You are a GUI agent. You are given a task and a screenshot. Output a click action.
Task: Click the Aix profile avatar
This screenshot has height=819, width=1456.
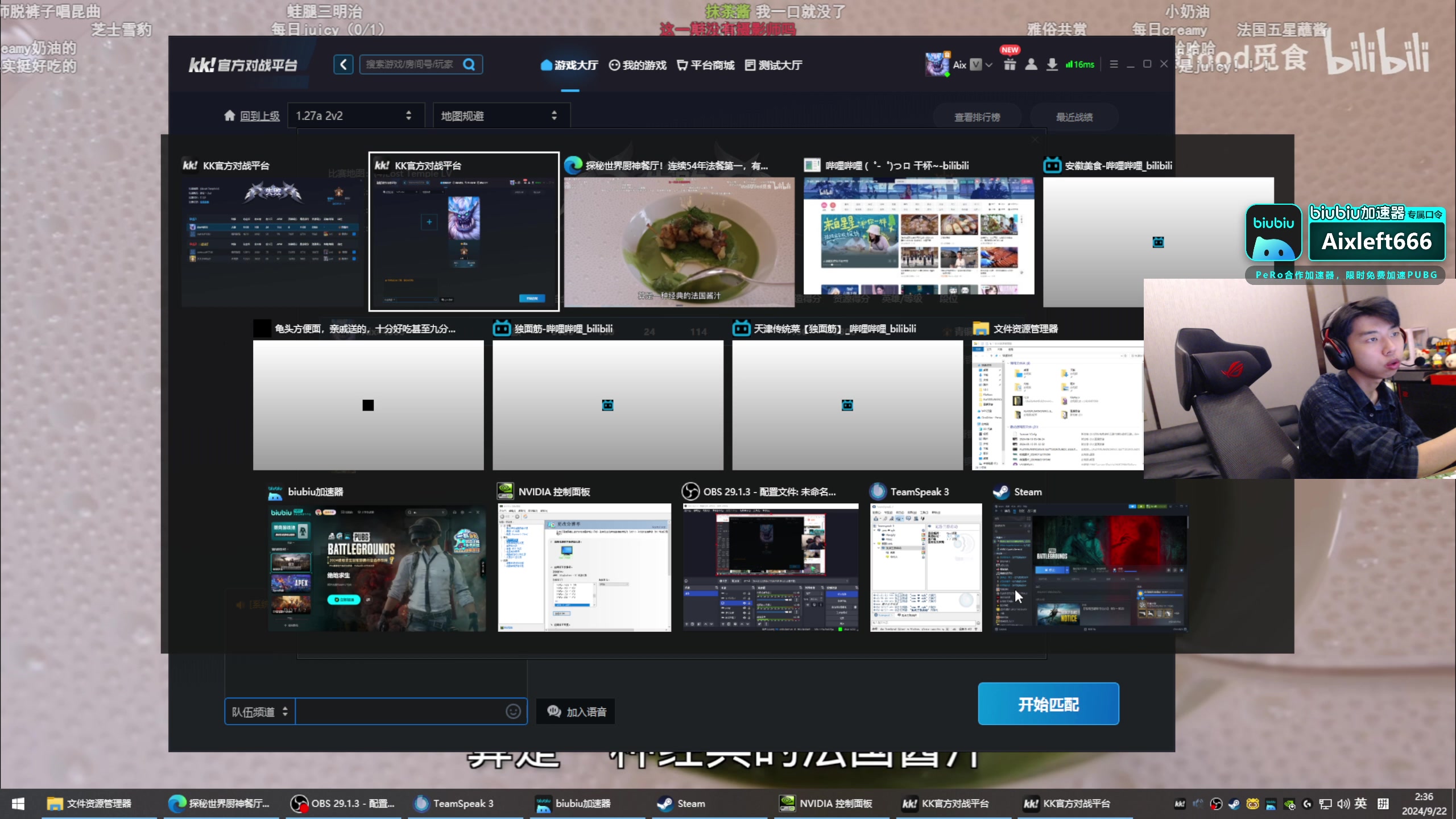[937, 64]
